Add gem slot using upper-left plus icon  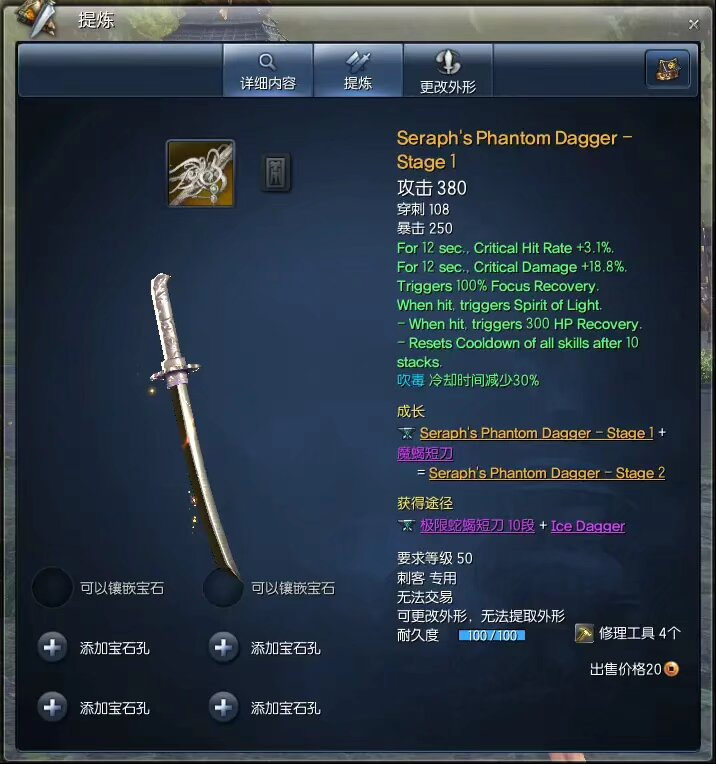tap(52, 647)
